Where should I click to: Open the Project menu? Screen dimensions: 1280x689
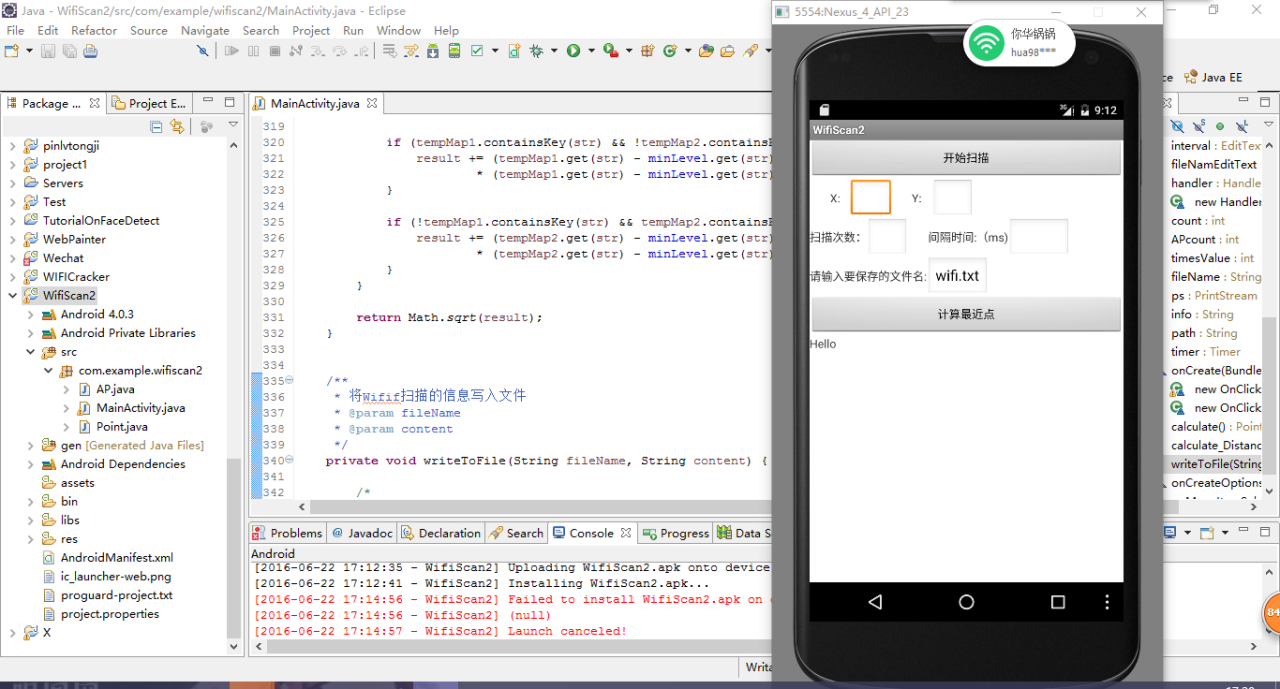click(x=311, y=30)
